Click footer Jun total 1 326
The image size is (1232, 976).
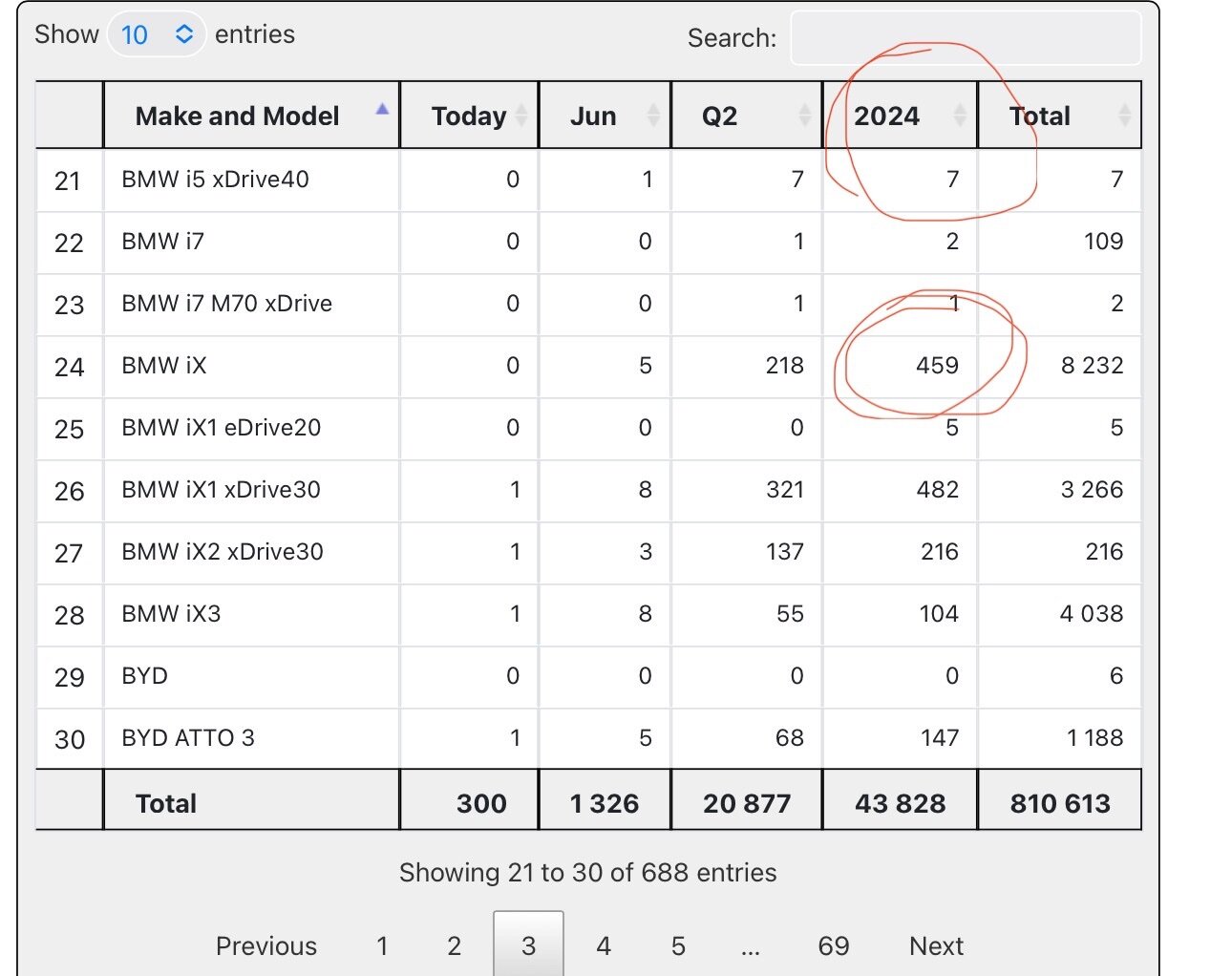click(605, 803)
